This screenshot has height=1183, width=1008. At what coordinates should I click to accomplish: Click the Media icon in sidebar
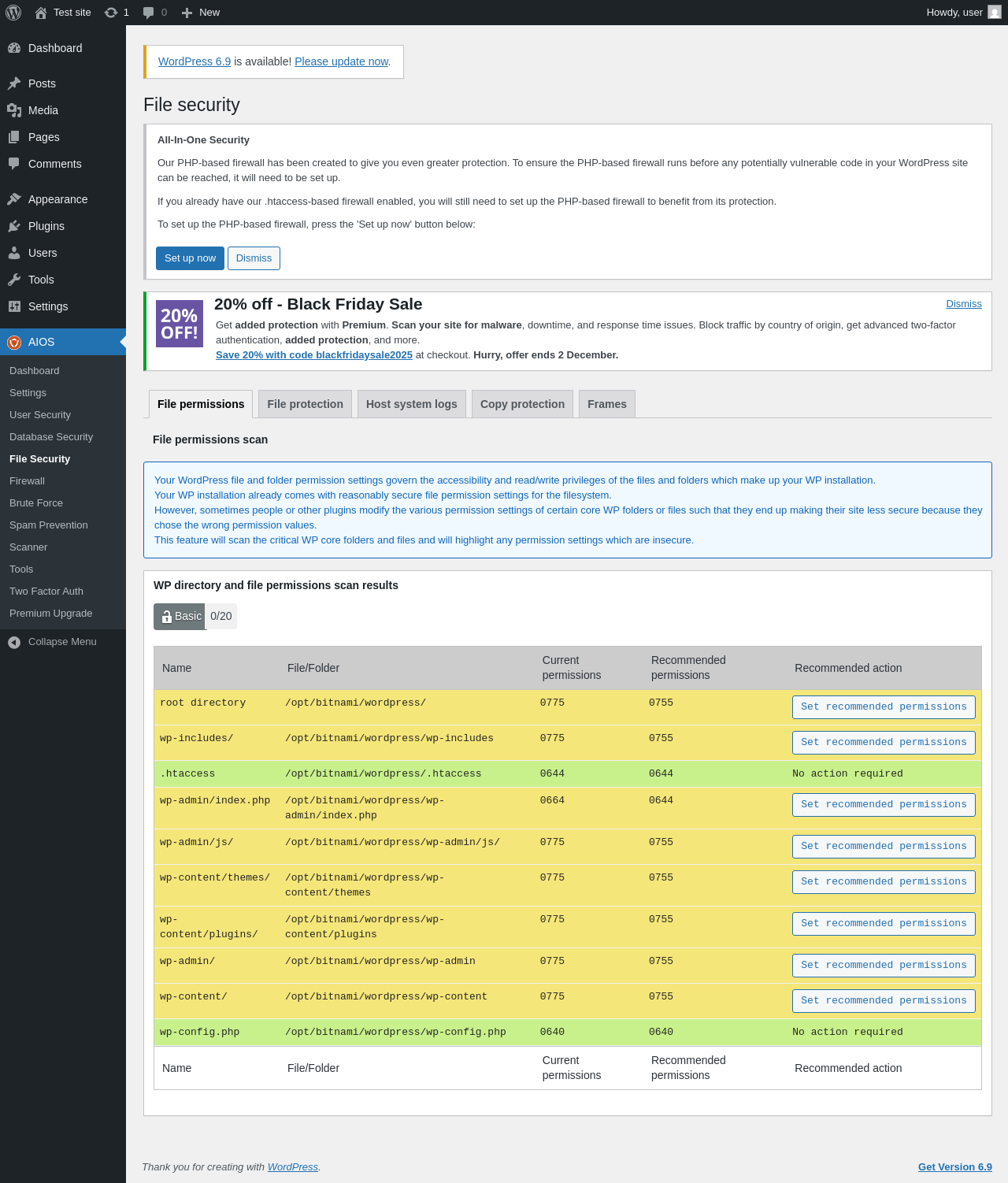14,110
